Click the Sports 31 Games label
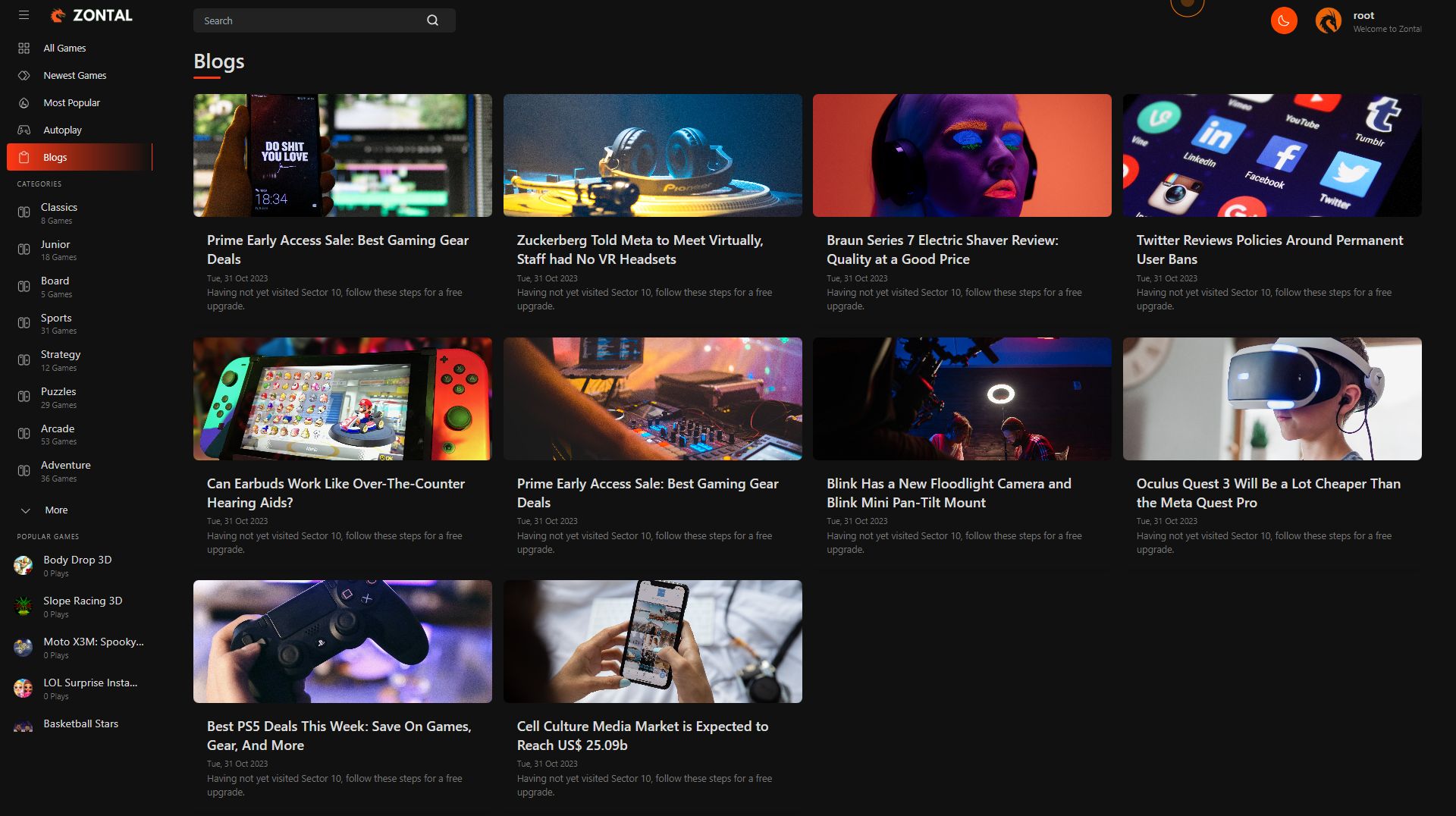1456x816 pixels. (x=58, y=324)
